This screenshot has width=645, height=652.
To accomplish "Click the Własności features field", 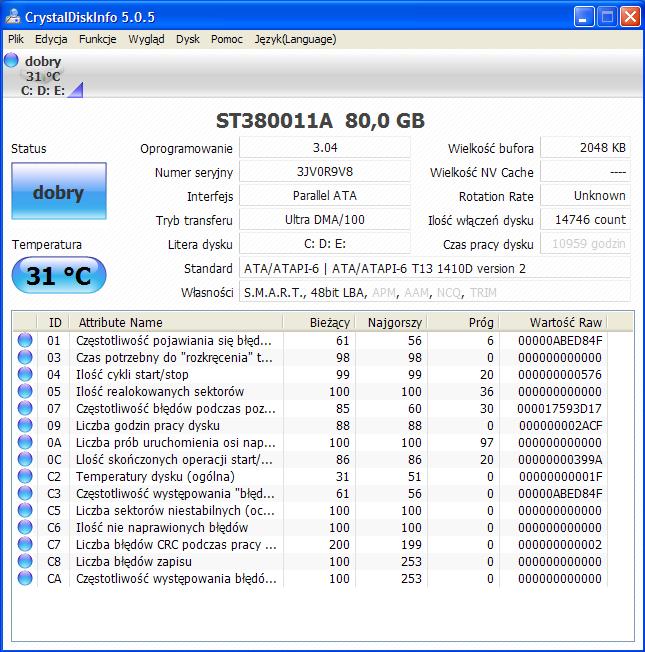I will point(435,292).
